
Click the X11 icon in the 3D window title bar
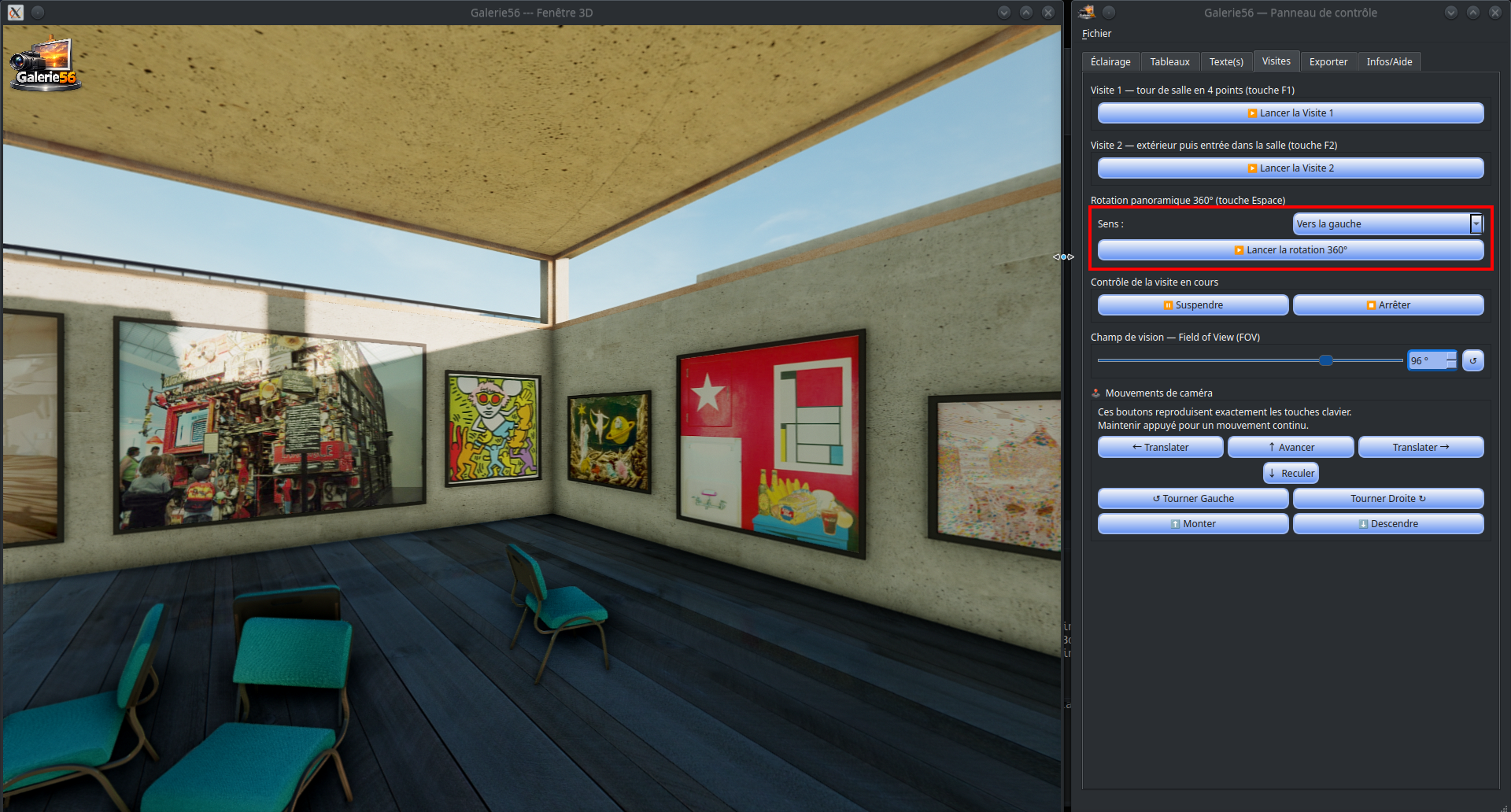click(x=16, y=13)
